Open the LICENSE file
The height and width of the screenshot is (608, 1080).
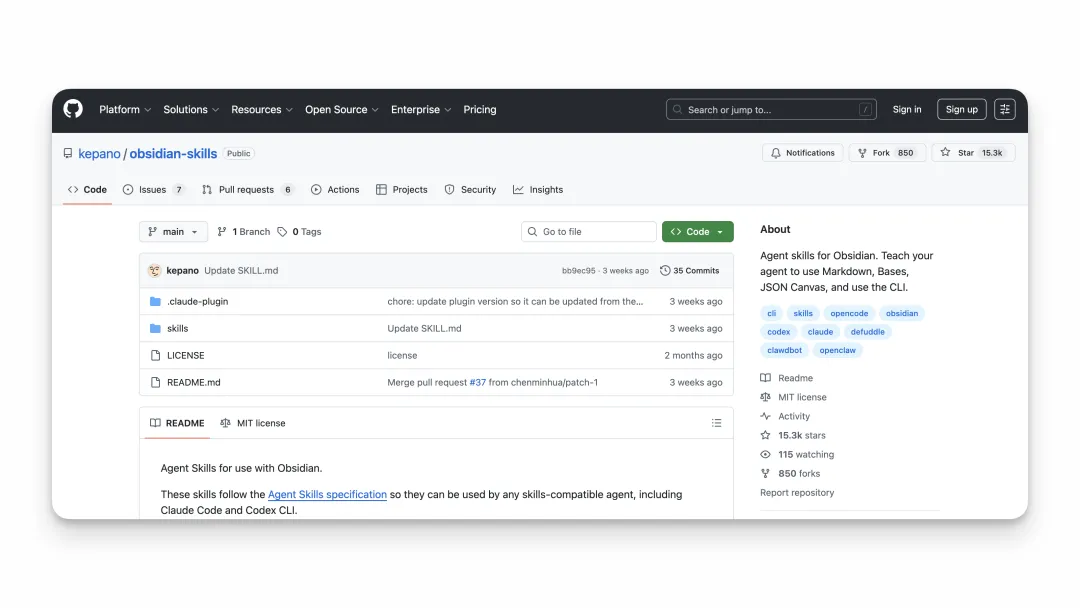pyautogui.click(x=185, y=355)
